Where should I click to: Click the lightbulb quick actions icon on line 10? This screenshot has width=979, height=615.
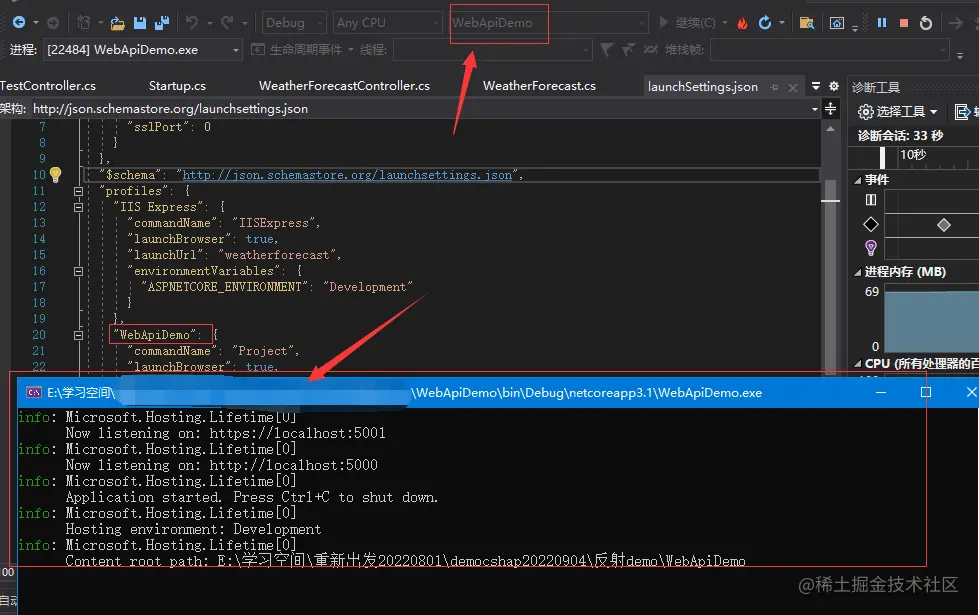[x=56, y=175]
